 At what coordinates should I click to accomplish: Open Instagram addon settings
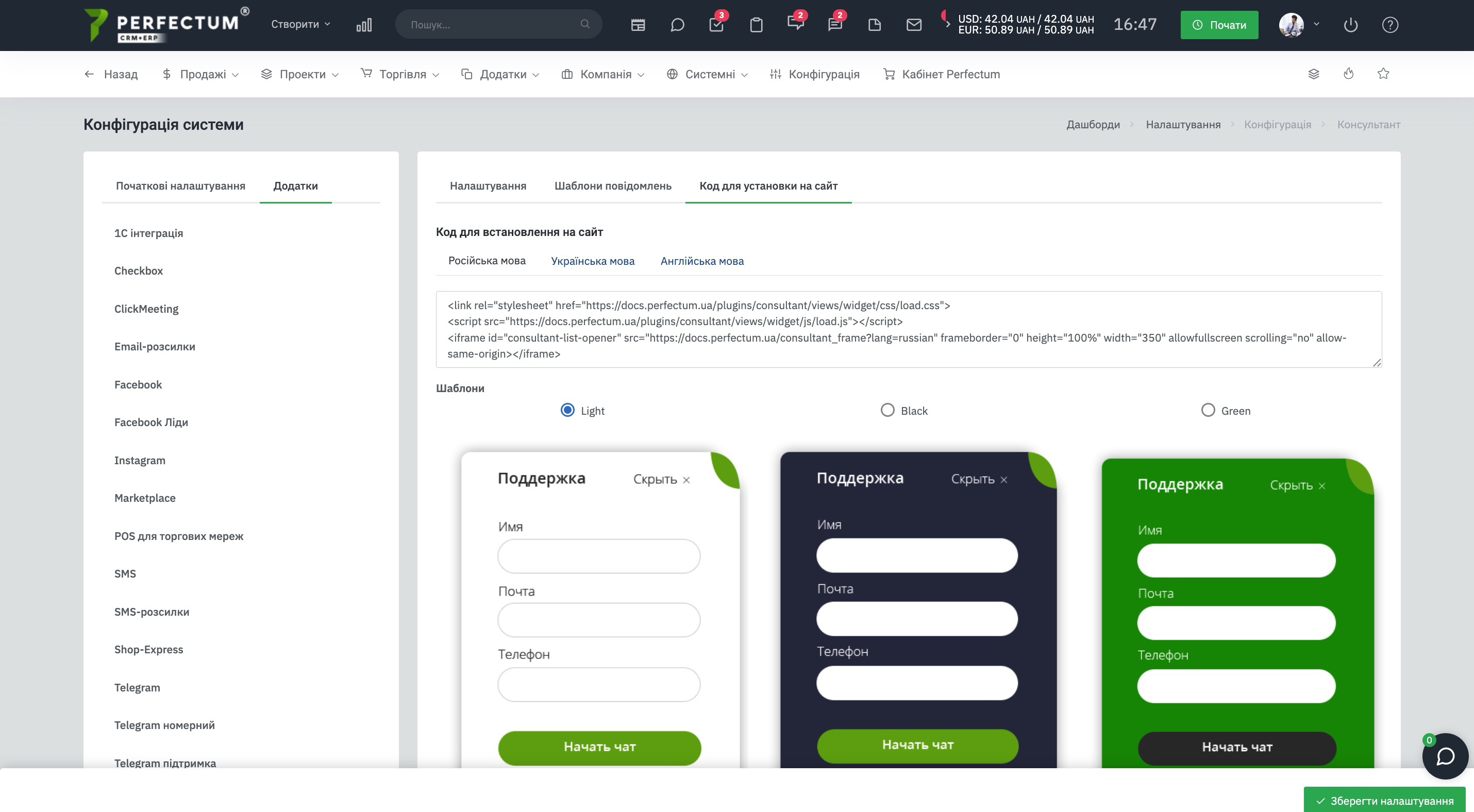click(x=140, y=460)
